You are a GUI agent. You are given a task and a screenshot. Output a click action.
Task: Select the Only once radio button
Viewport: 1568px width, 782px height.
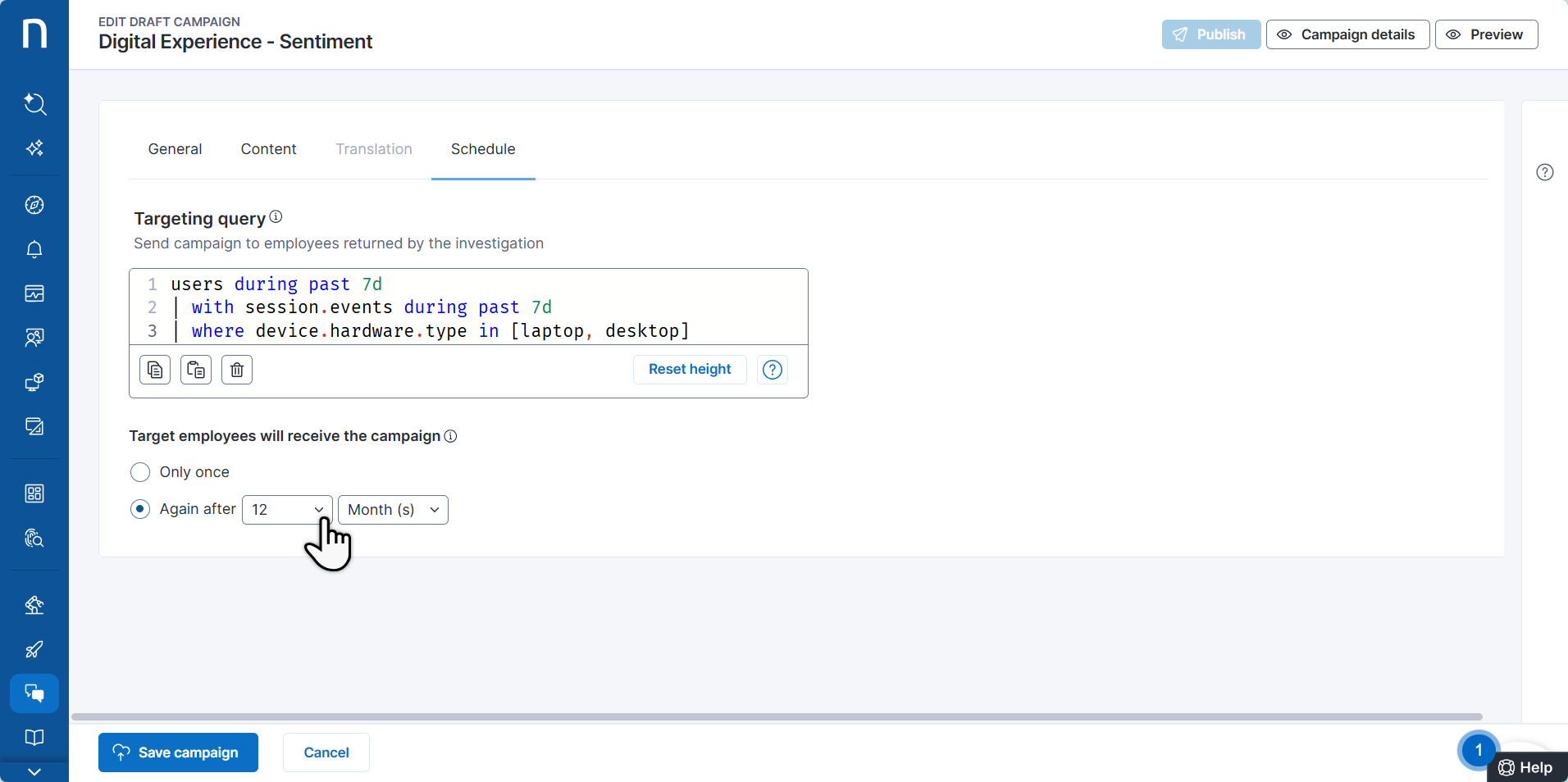(x=140, y=472)
